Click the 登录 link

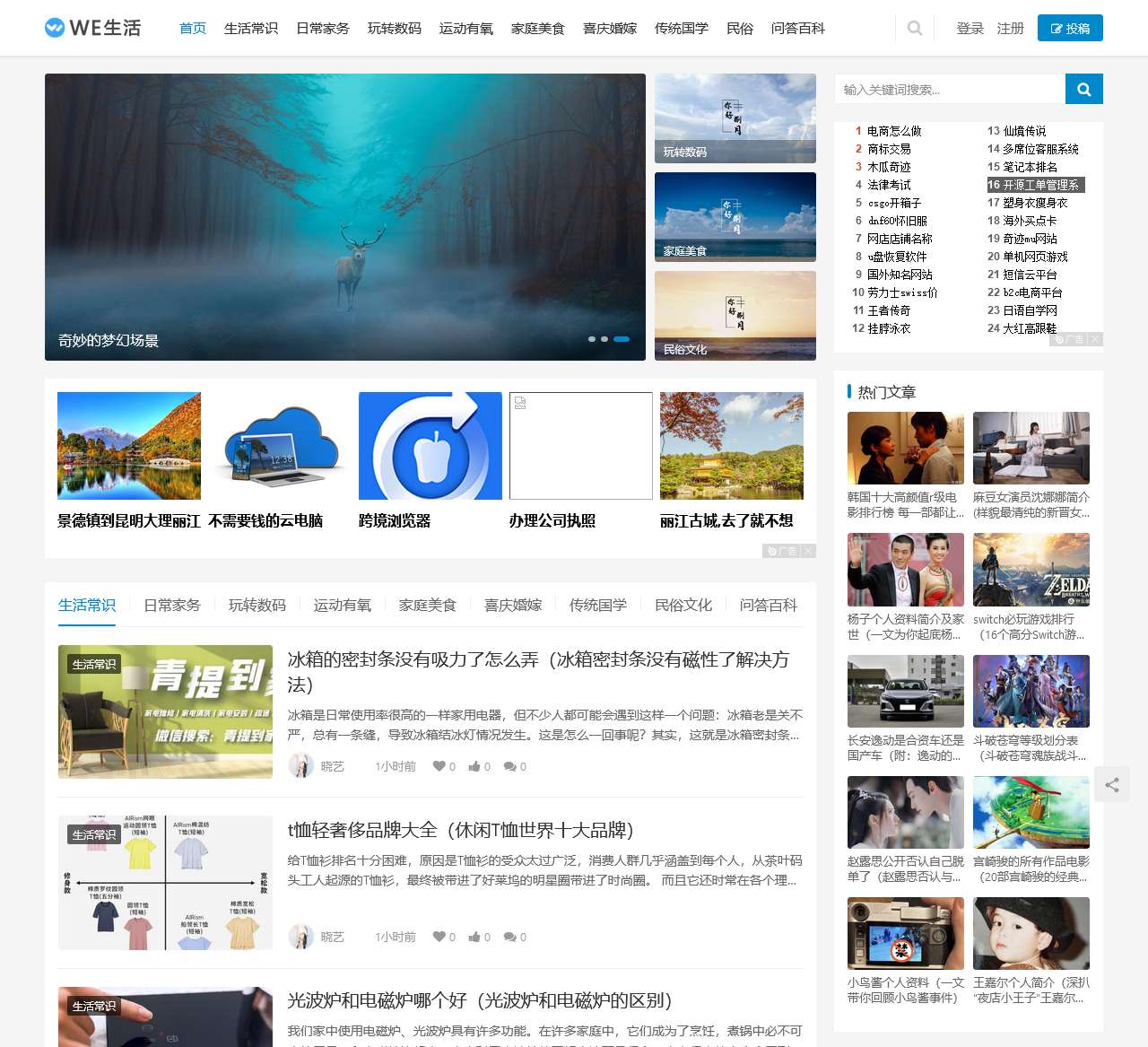point(970,28)
